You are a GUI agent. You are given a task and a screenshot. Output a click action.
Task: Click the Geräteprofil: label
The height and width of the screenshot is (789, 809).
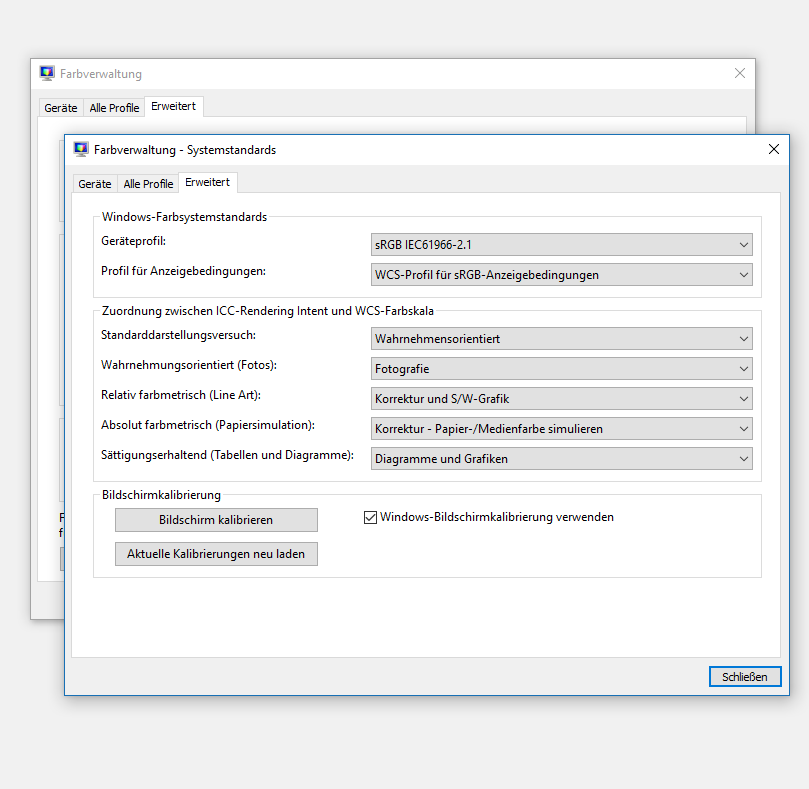133,241
